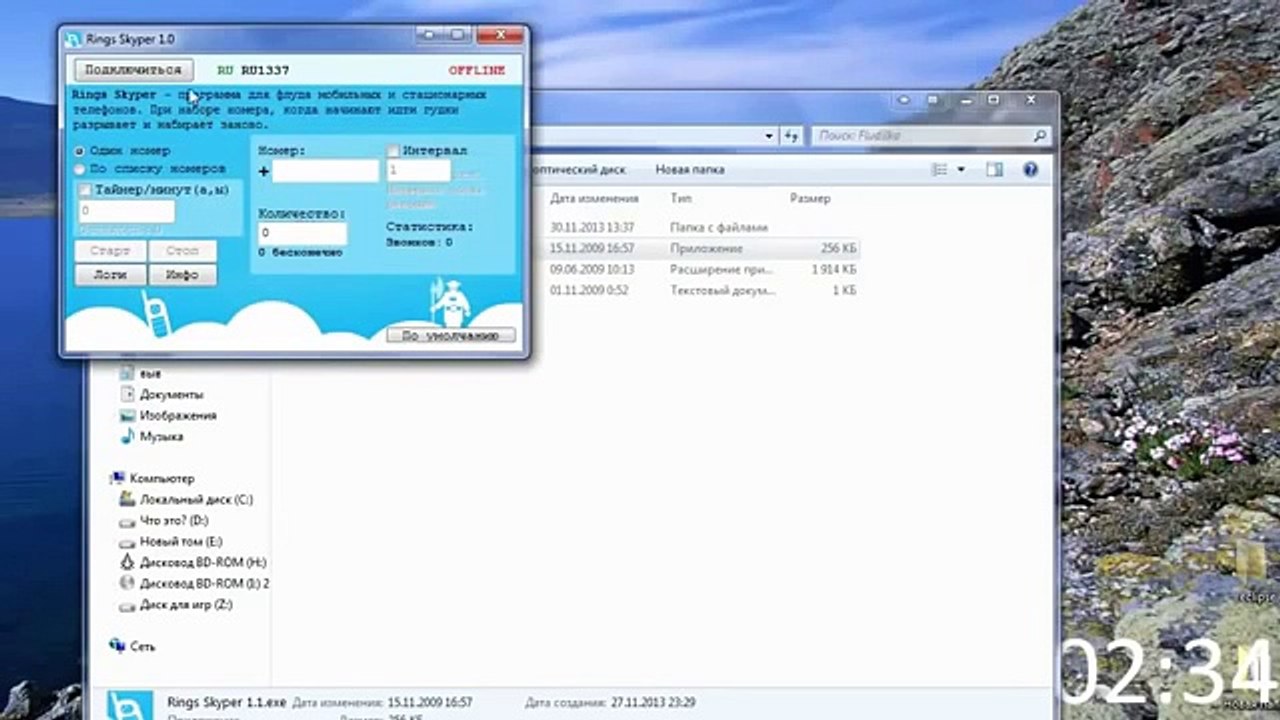
Task: Click the Статистика label
Action: (x=430, y=227)
